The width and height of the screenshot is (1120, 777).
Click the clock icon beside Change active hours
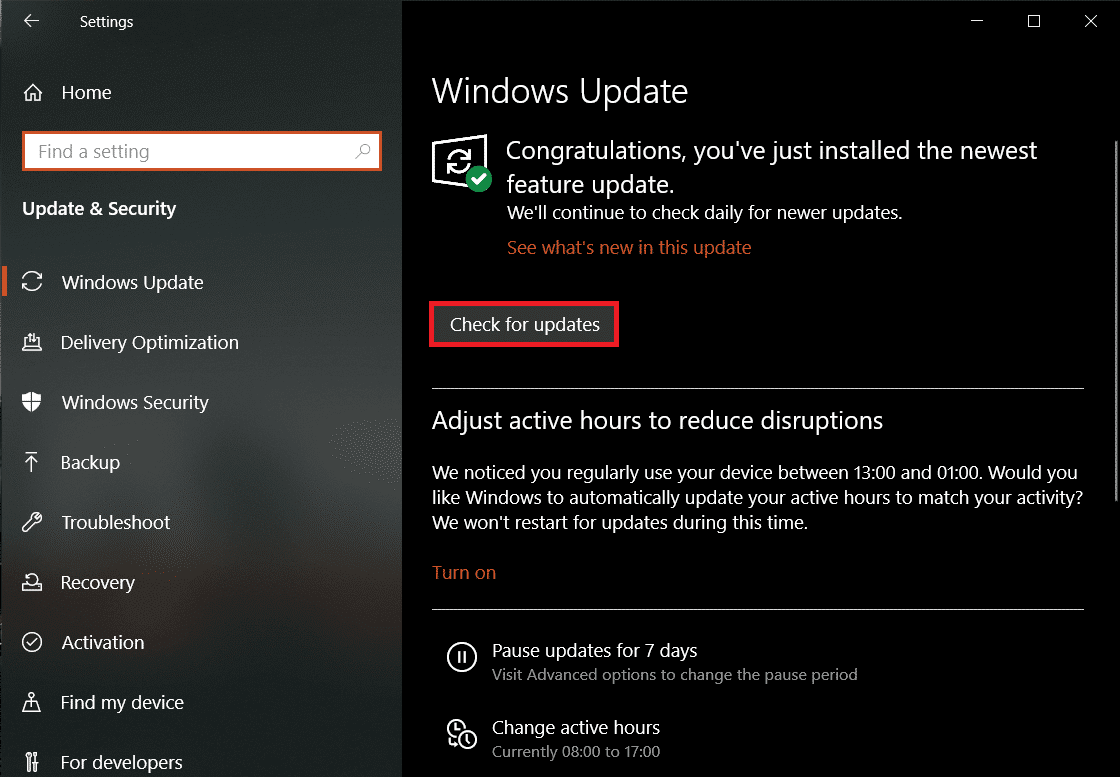(461, 734)
